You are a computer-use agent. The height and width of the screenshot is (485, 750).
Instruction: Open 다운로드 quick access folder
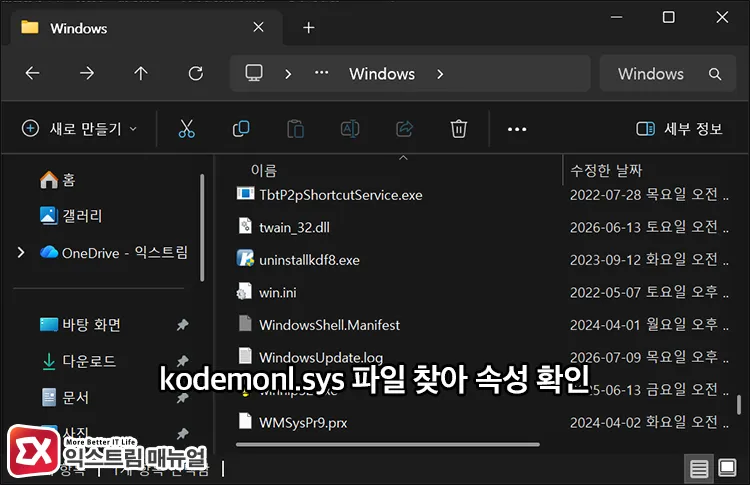[79, 361]
